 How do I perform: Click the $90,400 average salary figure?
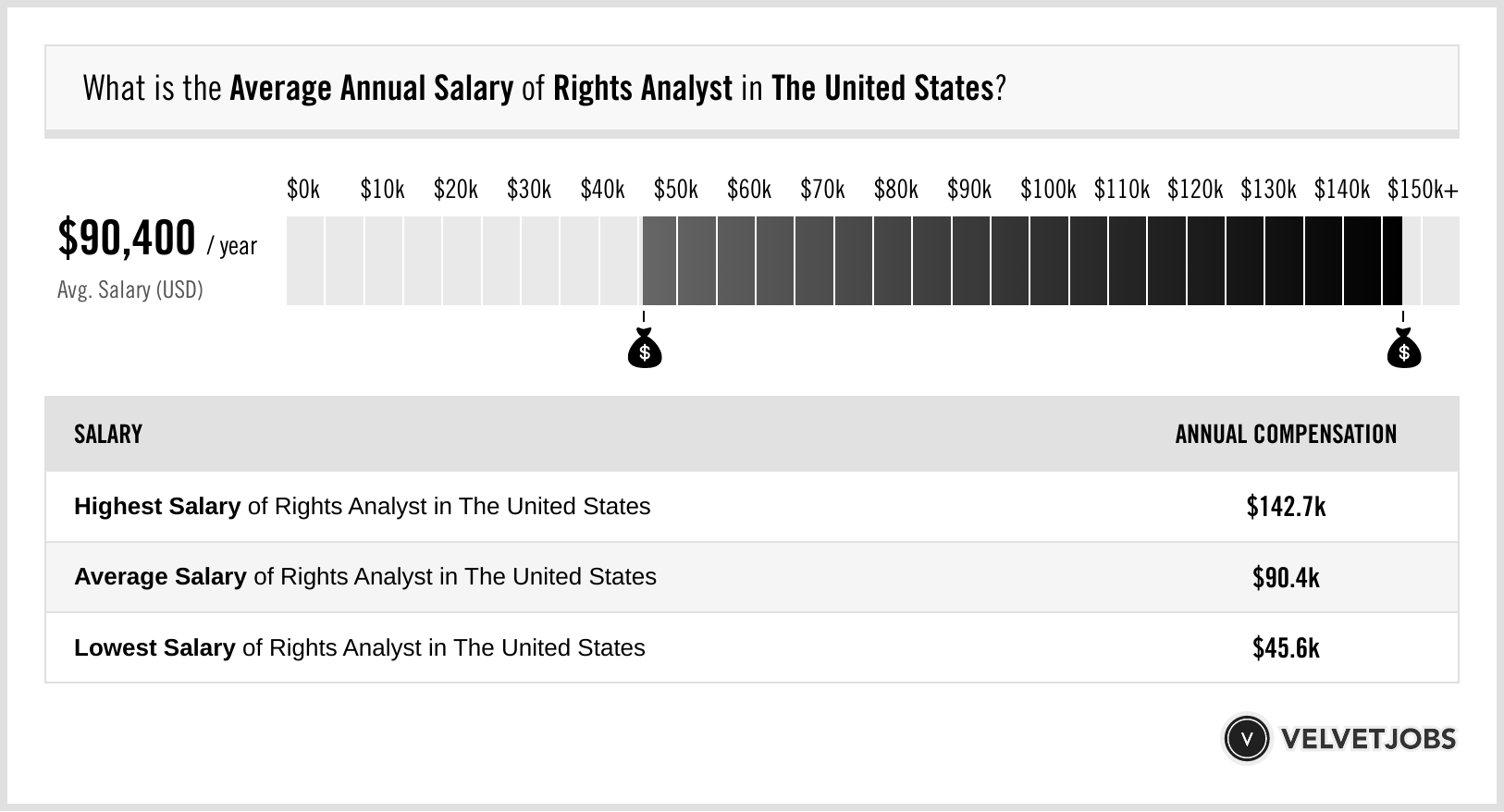point(127,238)
